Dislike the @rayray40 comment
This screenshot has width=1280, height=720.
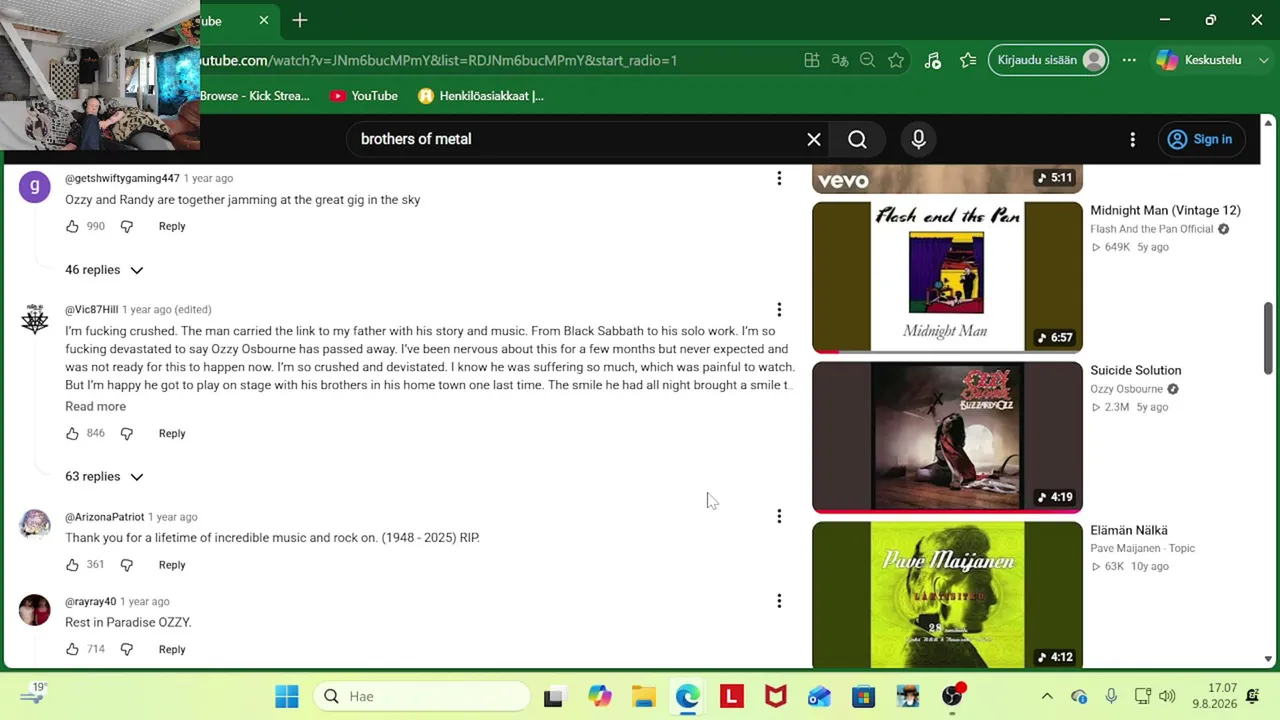point(127,649)
